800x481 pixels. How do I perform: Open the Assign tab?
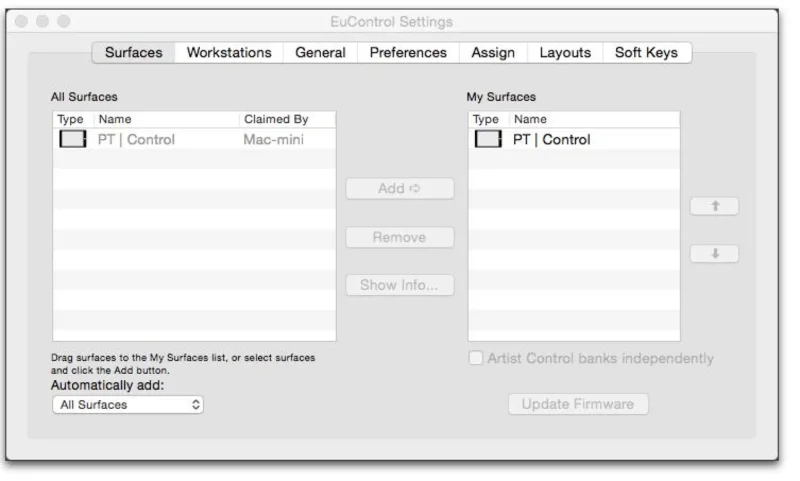tap(493, 53)
